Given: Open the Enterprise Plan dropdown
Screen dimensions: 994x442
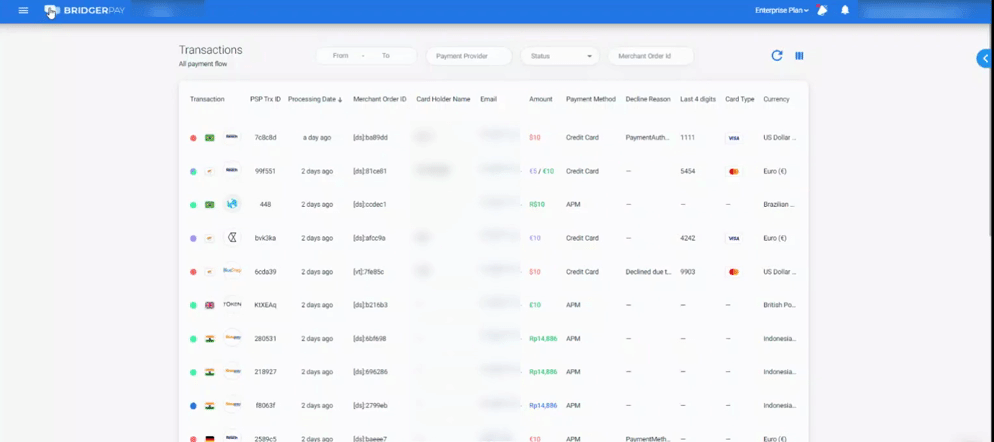Looking at the screenshot, I should pos(782,10).
